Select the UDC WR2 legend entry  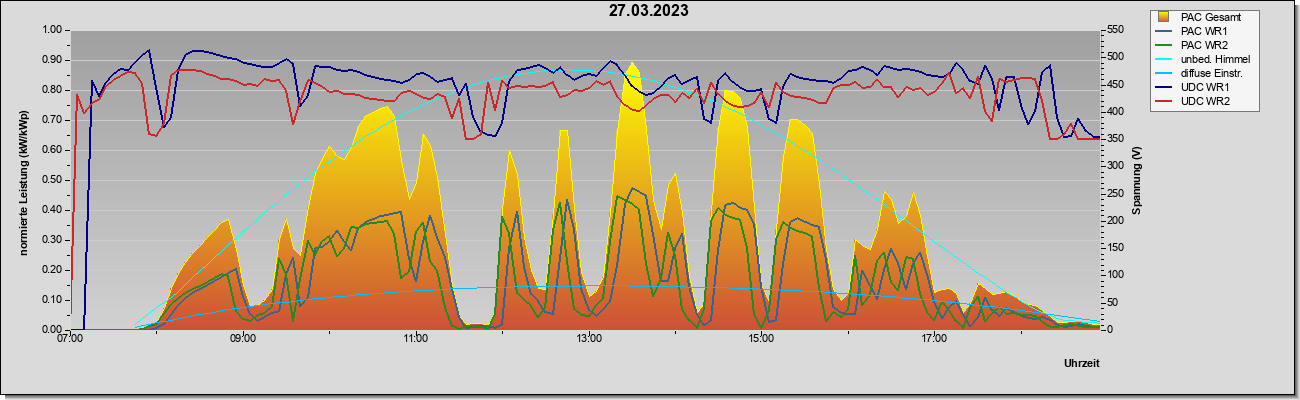click(1194, 101)
